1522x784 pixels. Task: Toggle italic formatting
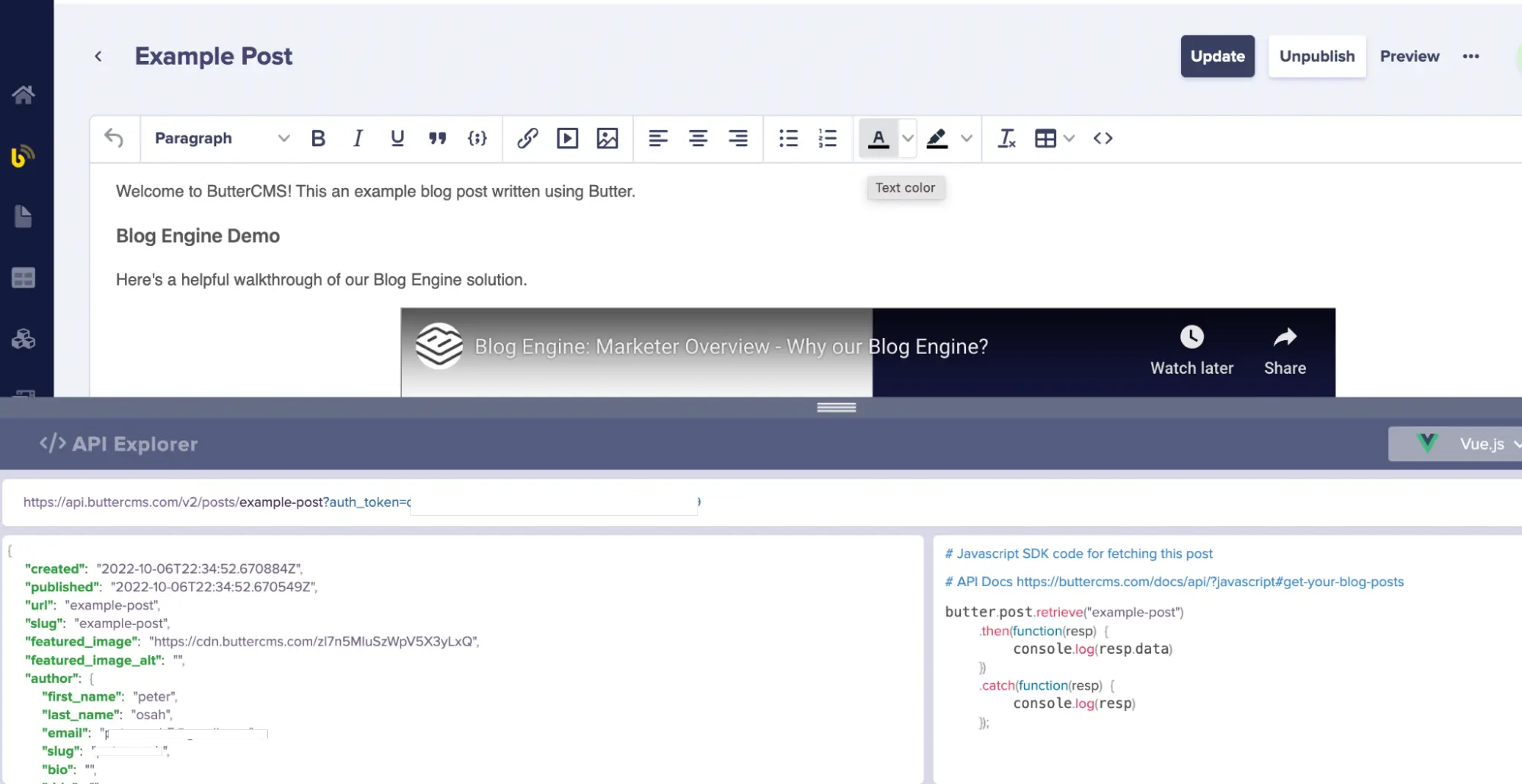coord(358,138)
